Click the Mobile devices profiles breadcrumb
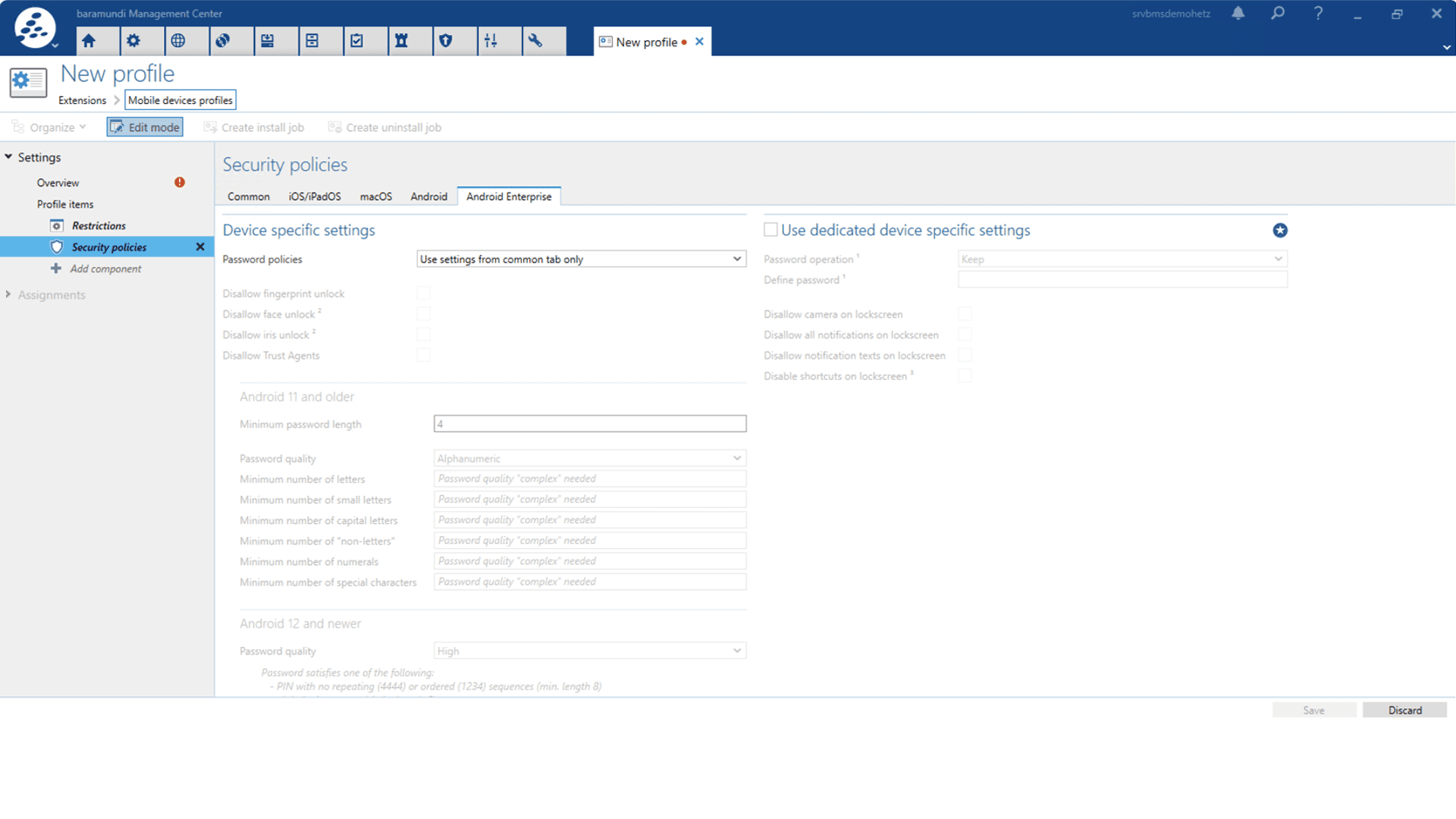The width and height of the screenshot is (1456, 819). [x=180, y=100]
